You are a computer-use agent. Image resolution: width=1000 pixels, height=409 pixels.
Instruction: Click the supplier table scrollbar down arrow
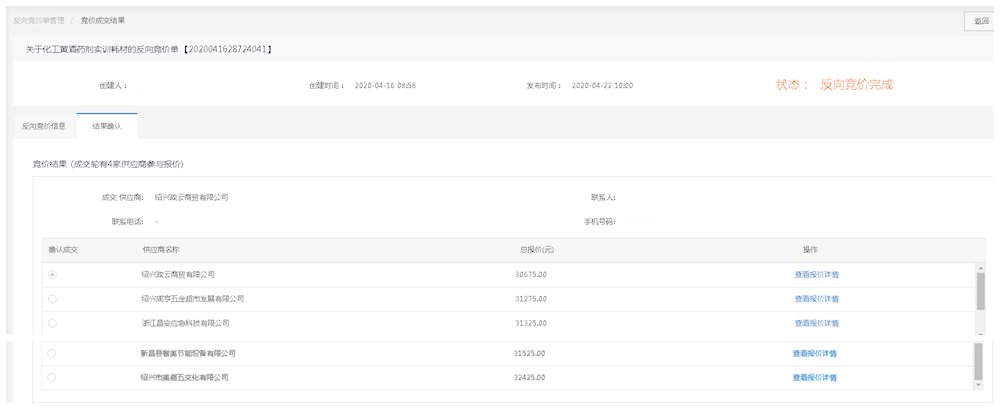978,383
